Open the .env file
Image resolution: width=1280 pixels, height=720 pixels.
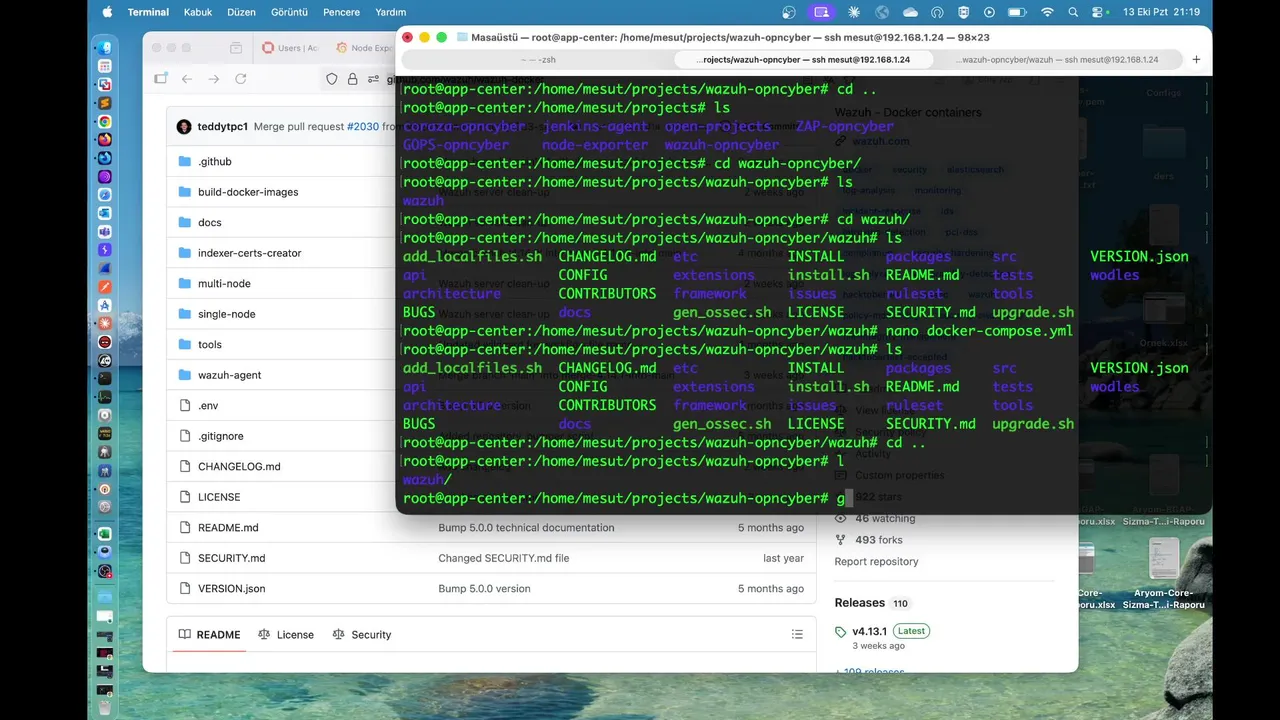click(x=208, y=405)
